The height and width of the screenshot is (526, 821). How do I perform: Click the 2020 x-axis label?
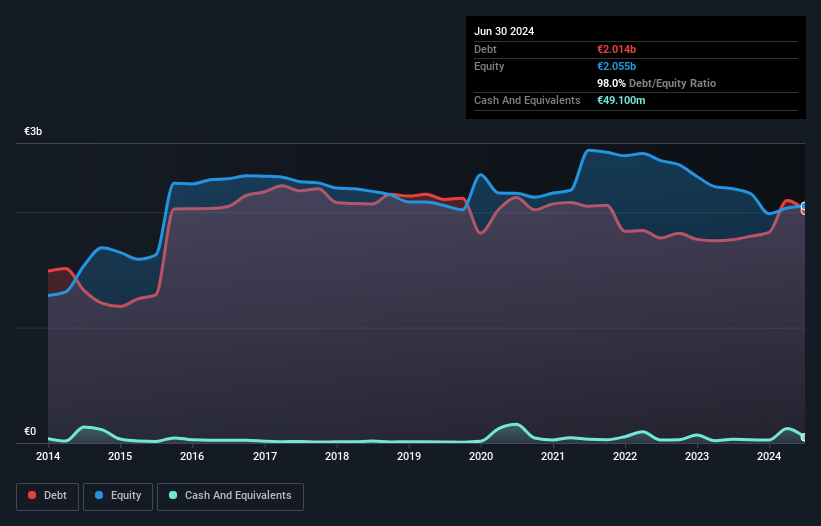[481, 456]
